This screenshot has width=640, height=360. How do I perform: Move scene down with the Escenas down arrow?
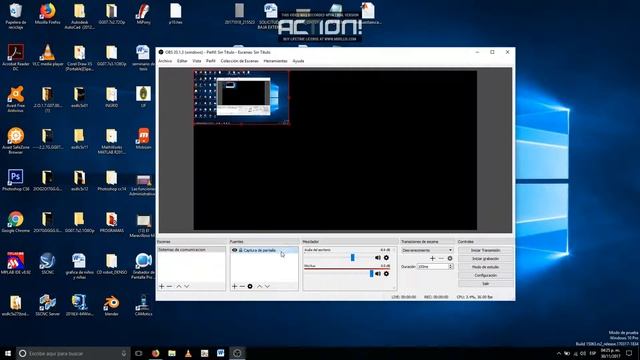(x=187, y=287)
